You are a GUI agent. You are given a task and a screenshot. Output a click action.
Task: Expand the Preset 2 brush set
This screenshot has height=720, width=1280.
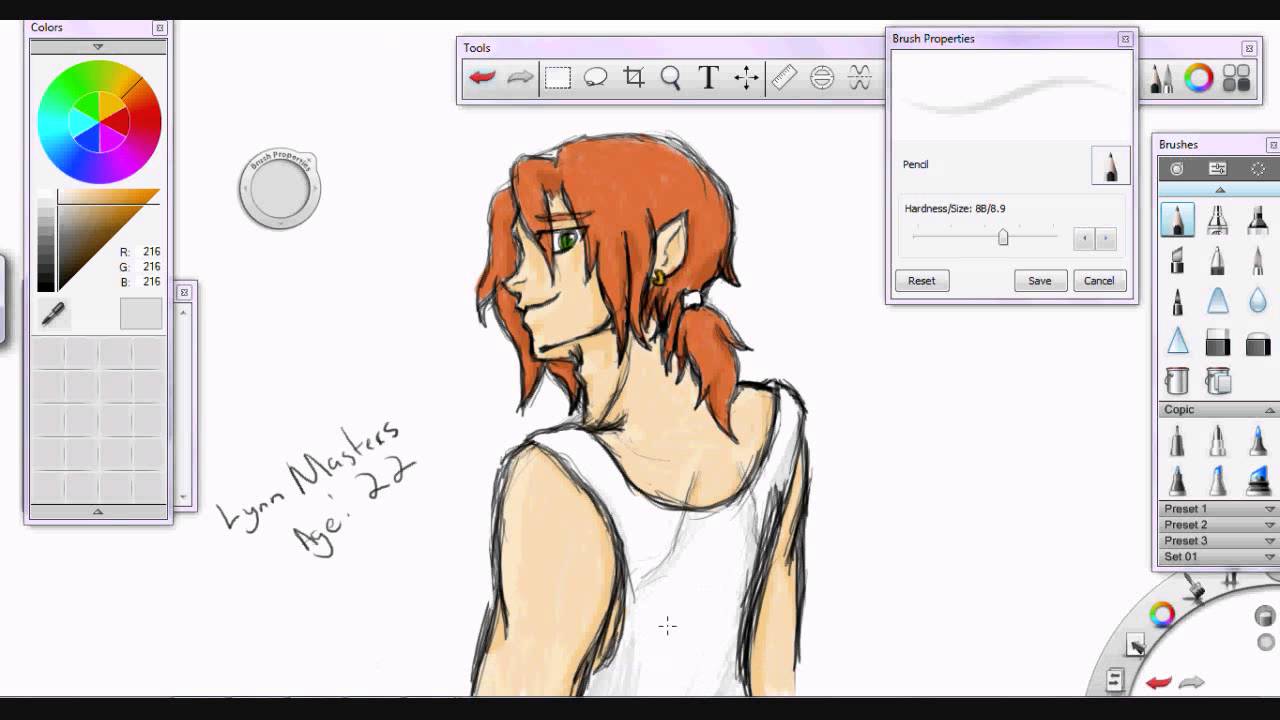1270,525
